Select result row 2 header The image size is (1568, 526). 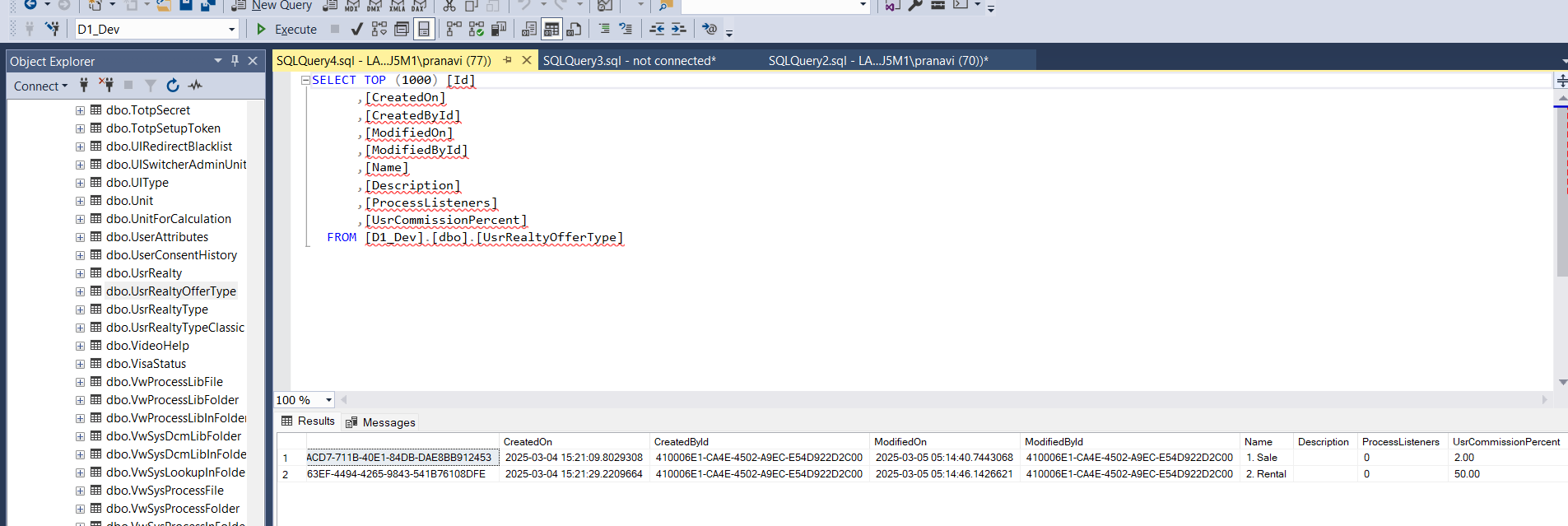291,474
